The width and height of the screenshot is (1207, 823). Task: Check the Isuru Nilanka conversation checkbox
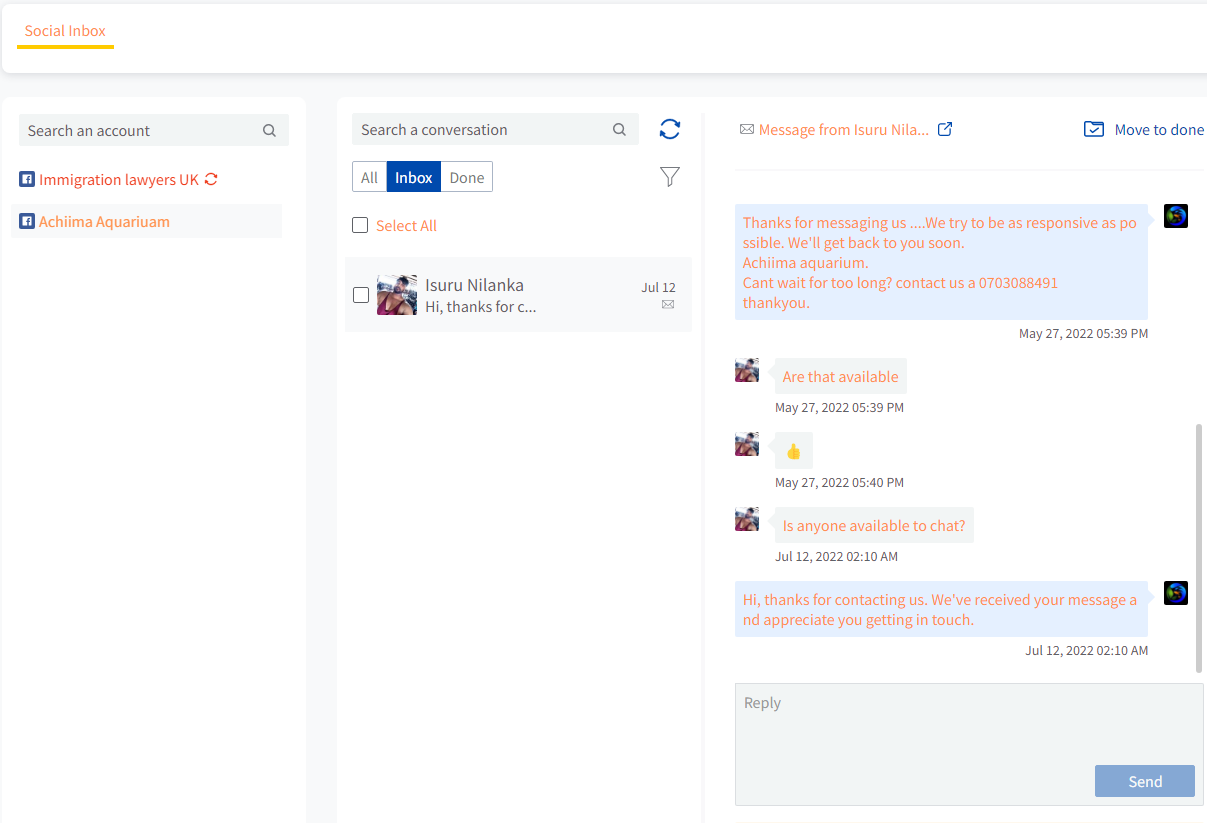tap(361, 295)
